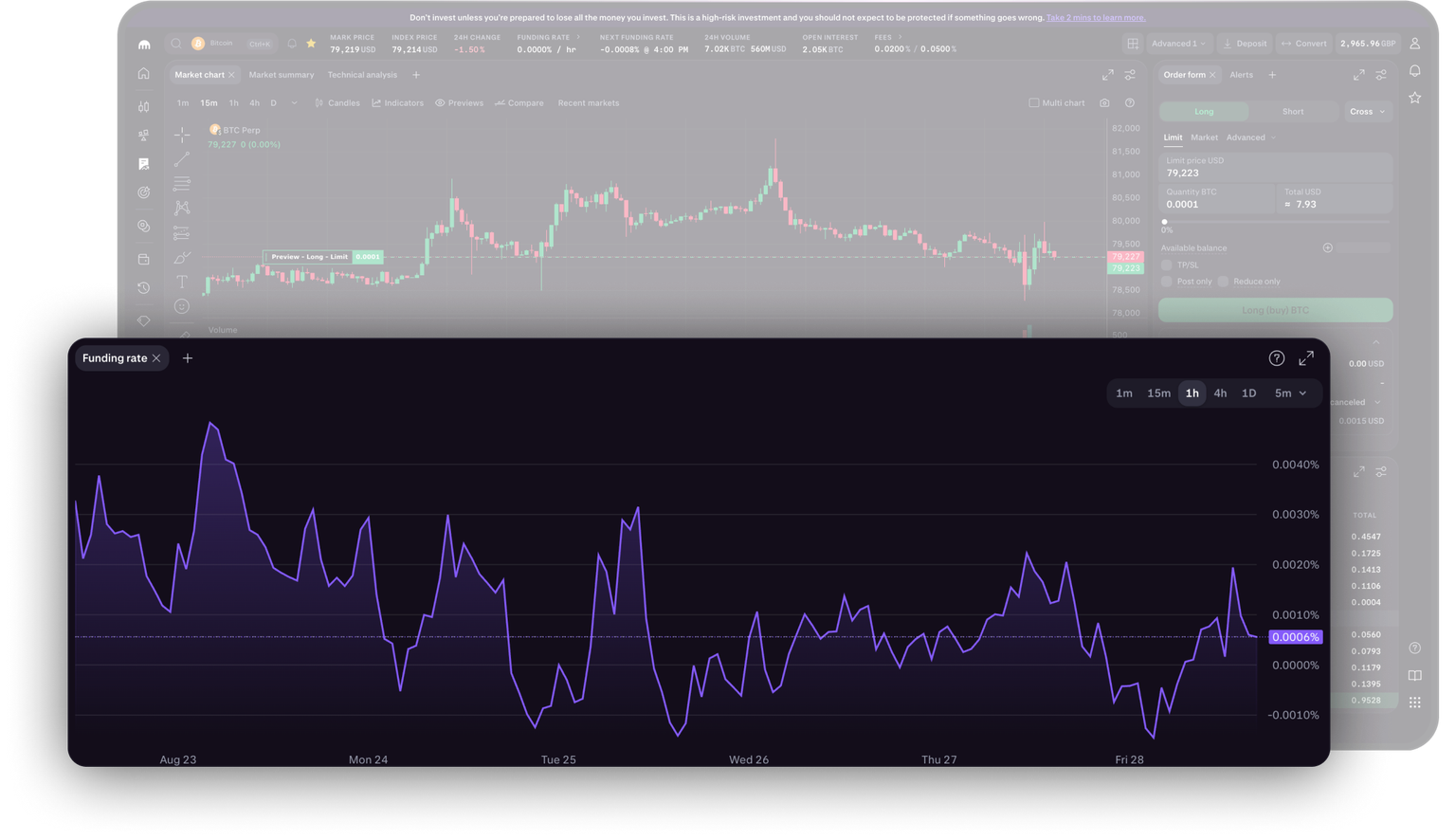Viewport: 1456px width, 840px height.
Task: Add a new tab beside Funding rate
Action: pos(188,358)
